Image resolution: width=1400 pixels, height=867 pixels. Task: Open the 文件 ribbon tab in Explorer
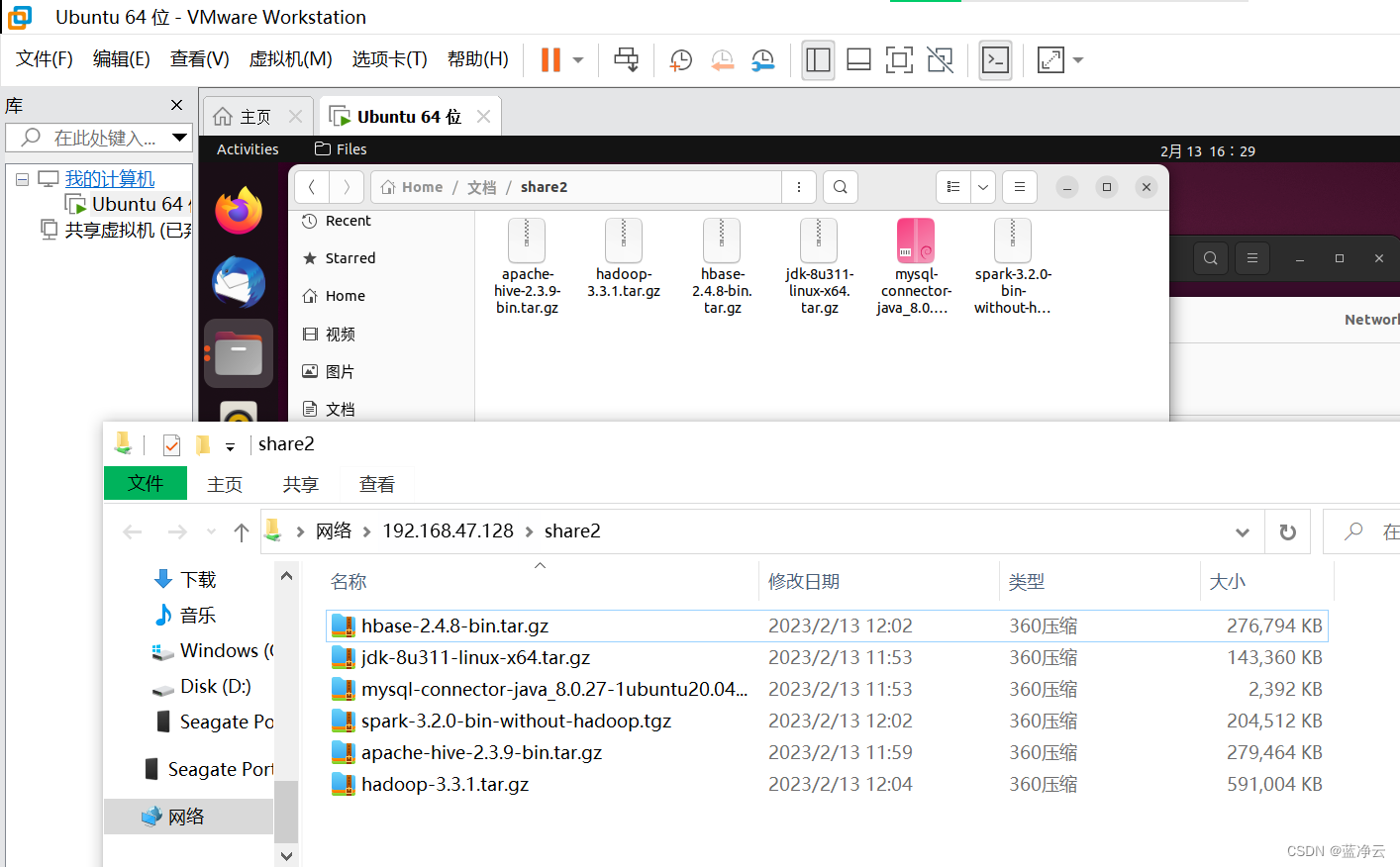[146, 483]
